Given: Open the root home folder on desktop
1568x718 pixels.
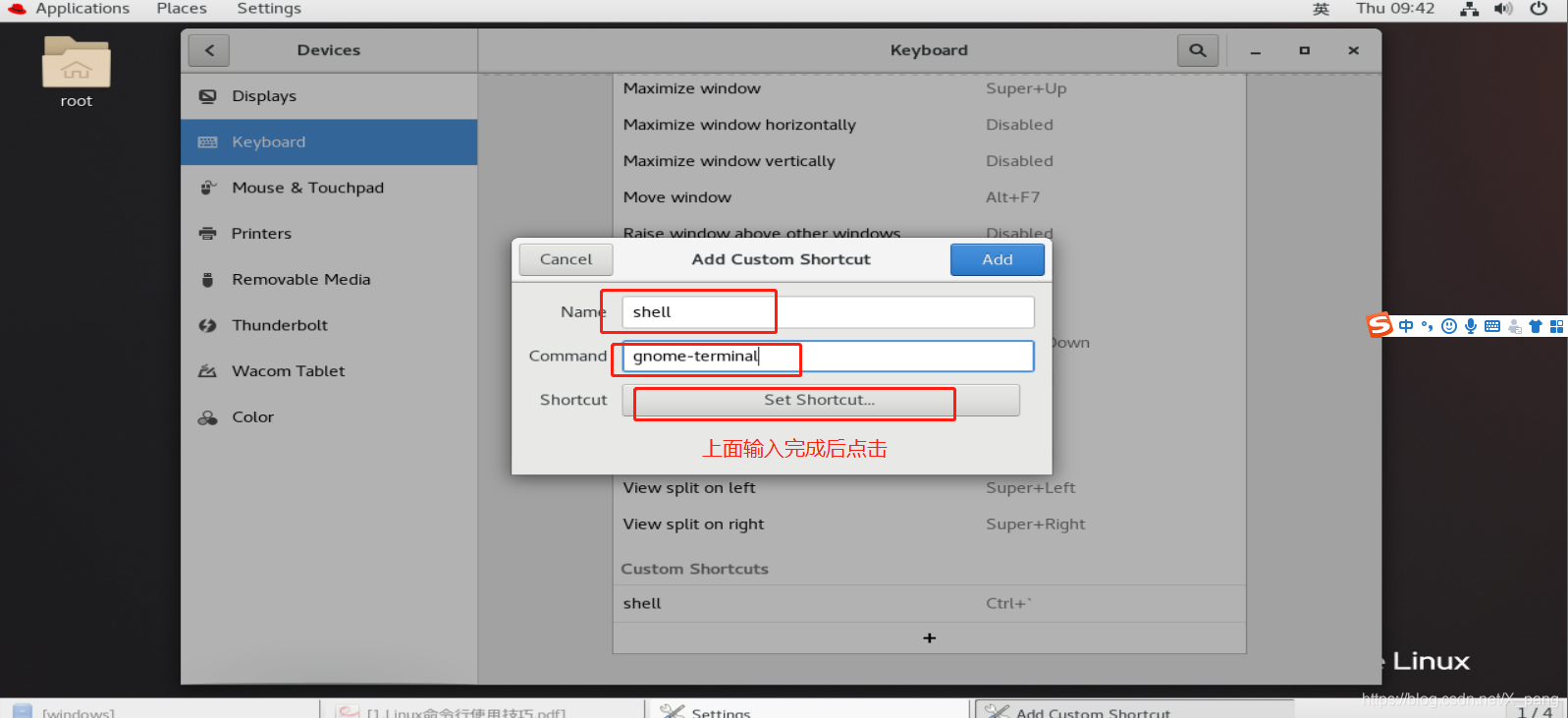Looking at the screenshot, I should (x=77, y=71).
